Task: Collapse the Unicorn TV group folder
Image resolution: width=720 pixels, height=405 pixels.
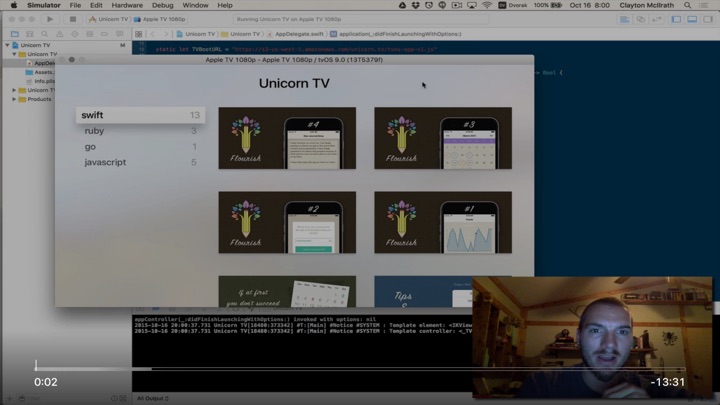Action: (14, 54)
